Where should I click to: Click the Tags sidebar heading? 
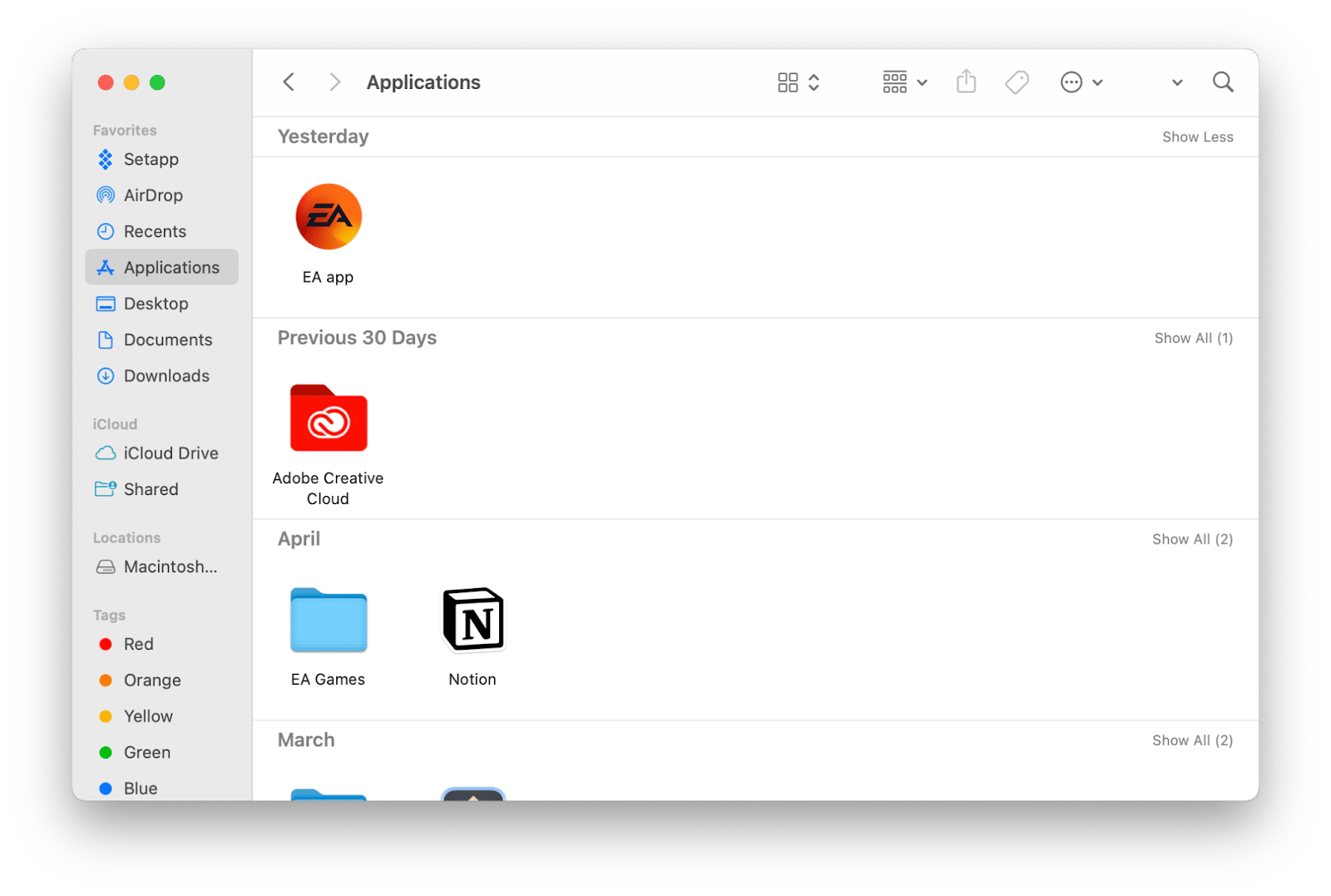[x=109, y=615]
